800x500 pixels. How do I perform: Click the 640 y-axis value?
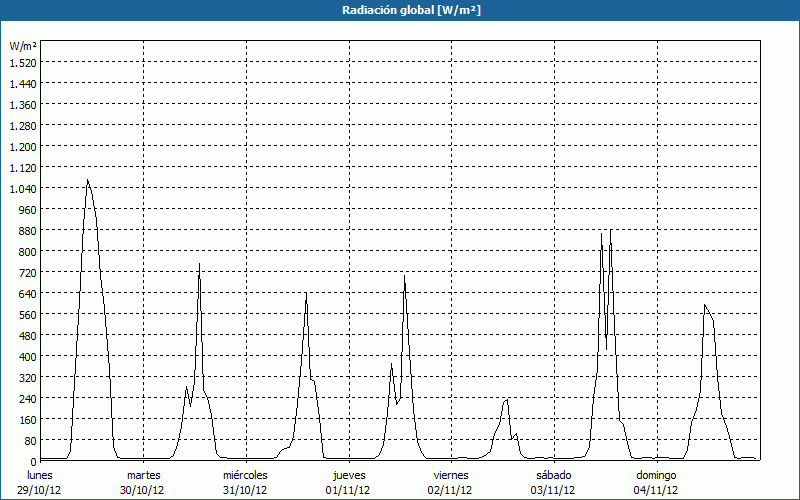[x=28, y=294]
